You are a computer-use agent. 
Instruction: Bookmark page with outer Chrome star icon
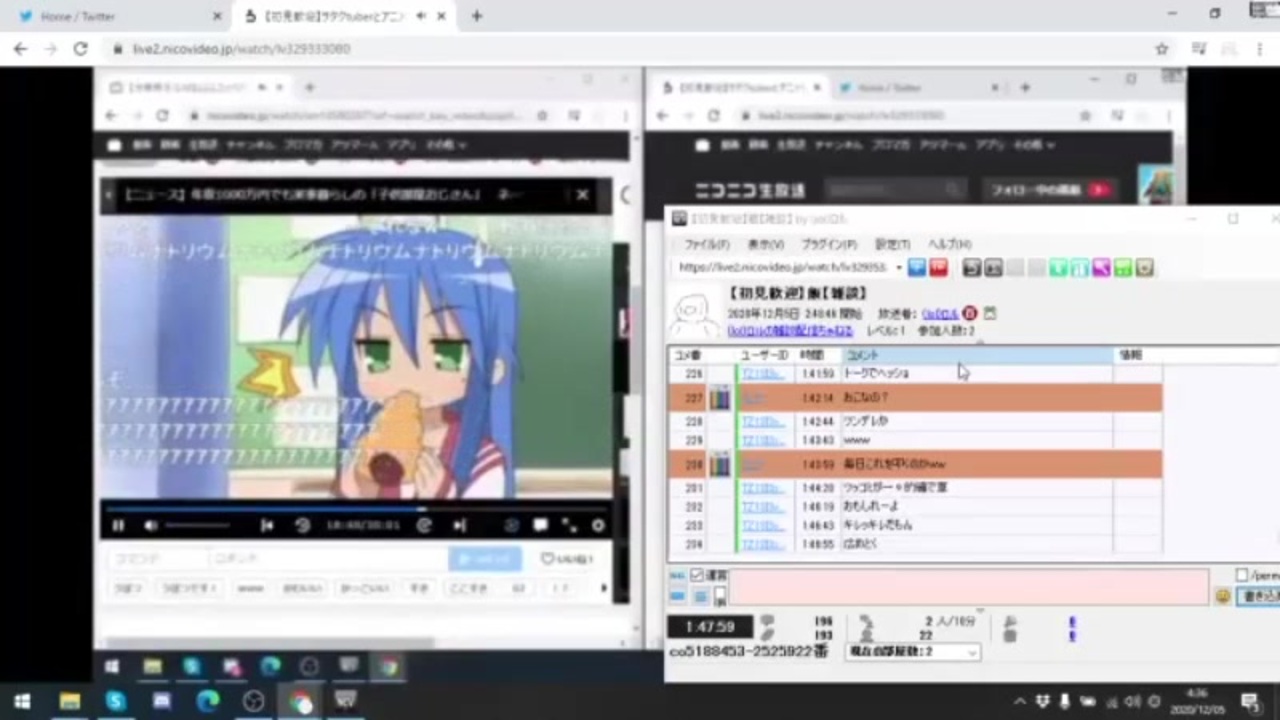(1162, 48)
